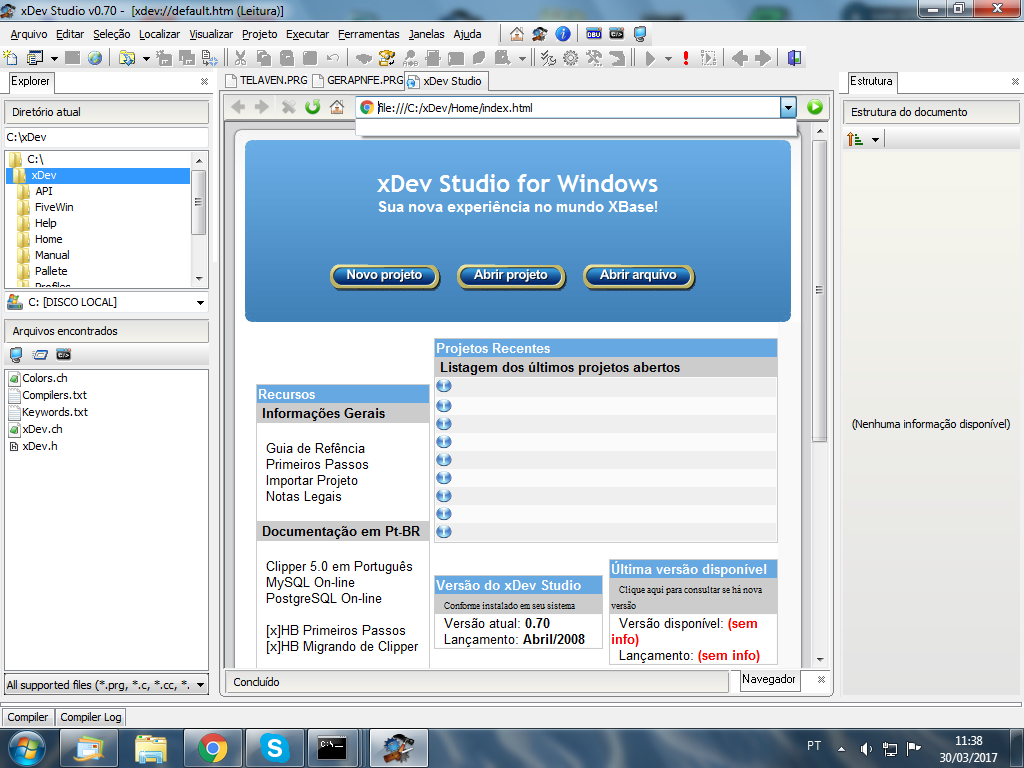The width and height of the screenshot is (1024, 768).
Task: Click the monitor icon under Arquivos encontrados
Action: click(x=16, y=354)
